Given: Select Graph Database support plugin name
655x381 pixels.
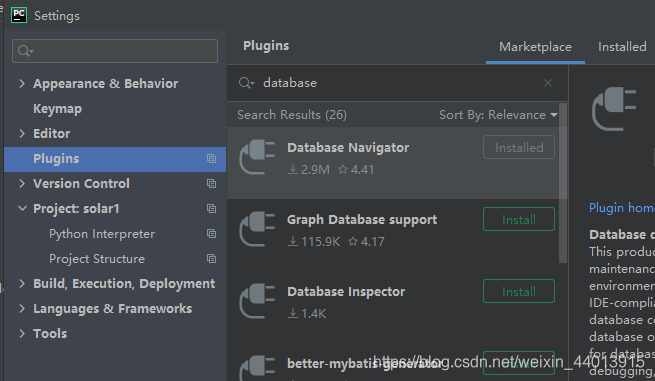Looking at the screenshot, I should 362,219.
